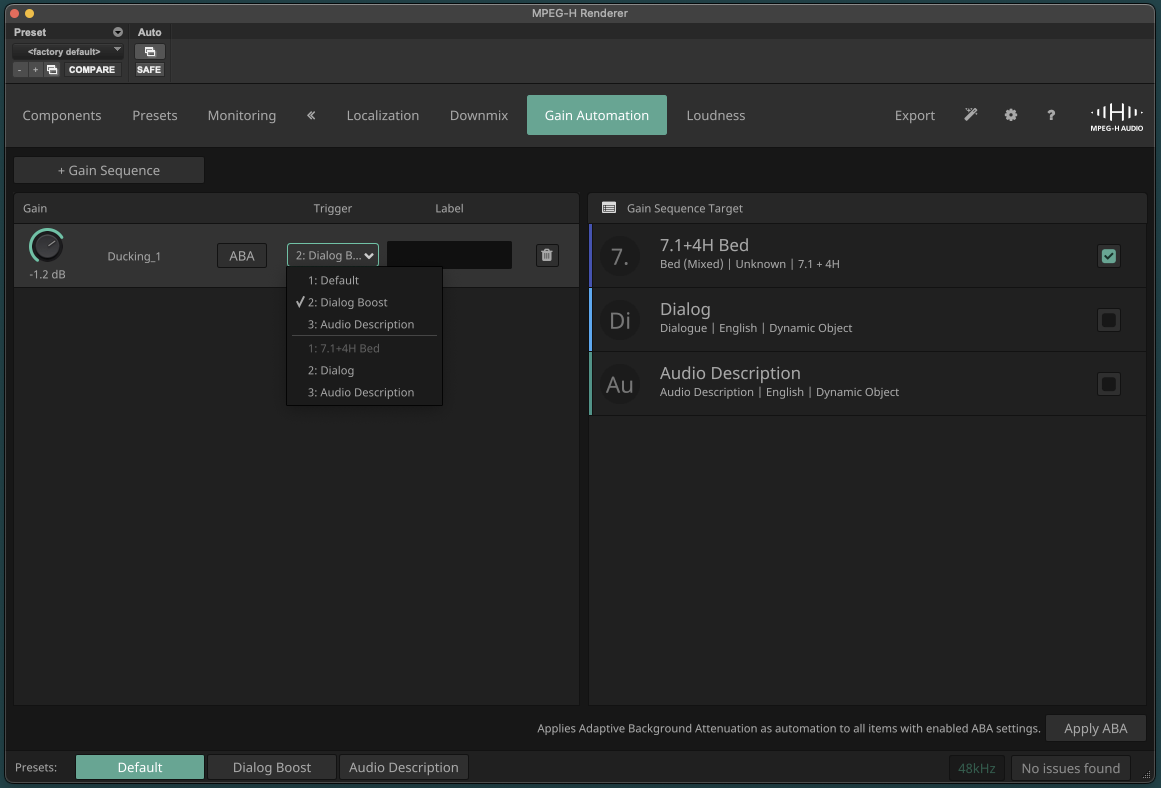Image resolution: width=1161 pixels, height=788 pixels.
Task: Open the wizard magic wand tool
Action: pos(970,115)
